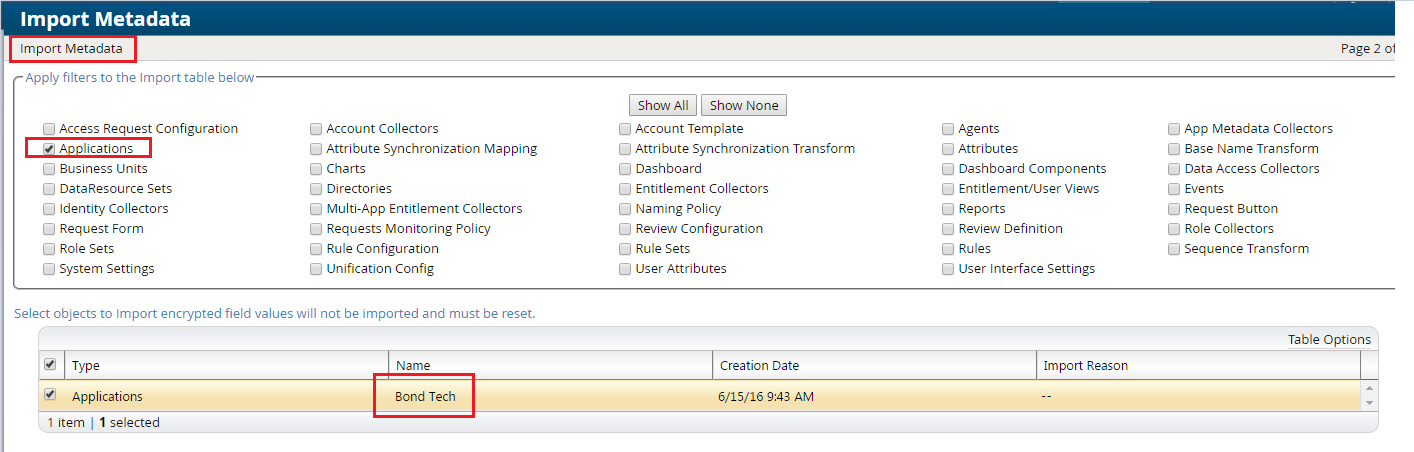The width and height of the screenshot is (1414, 452).
Task: Check the User Interface Settings filter
Action: click(948, 269)
